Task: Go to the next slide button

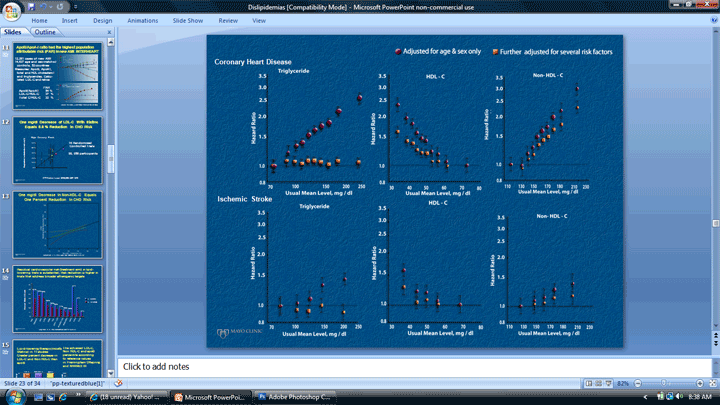Action: tap(715, 343)
